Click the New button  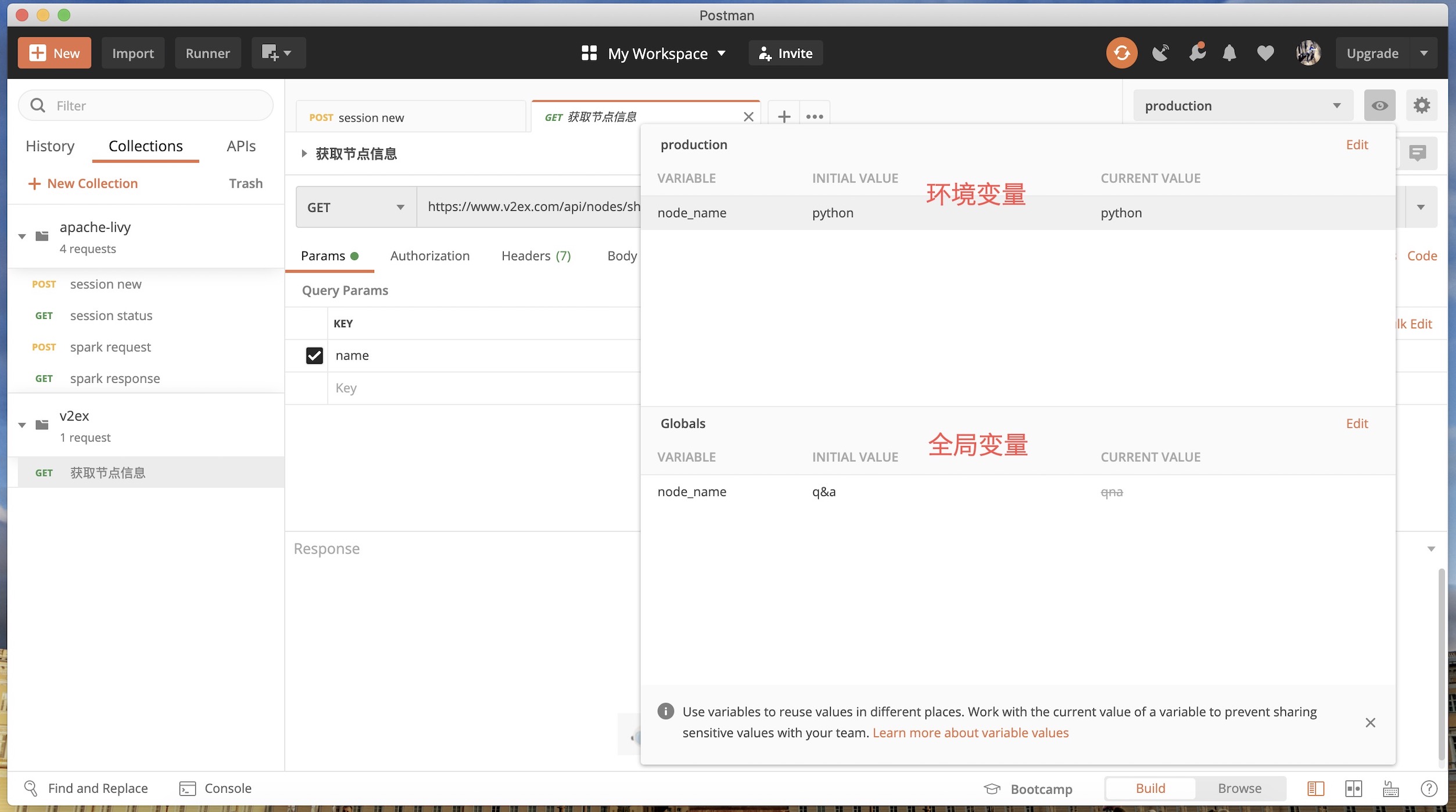[54, 53]
